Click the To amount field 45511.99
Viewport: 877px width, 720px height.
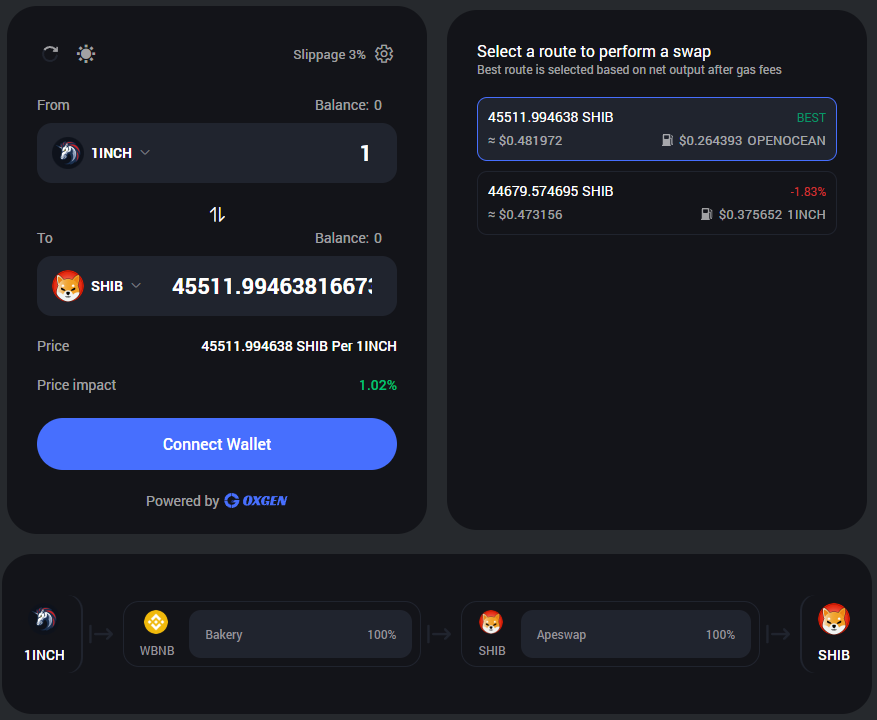click(272, 286)
